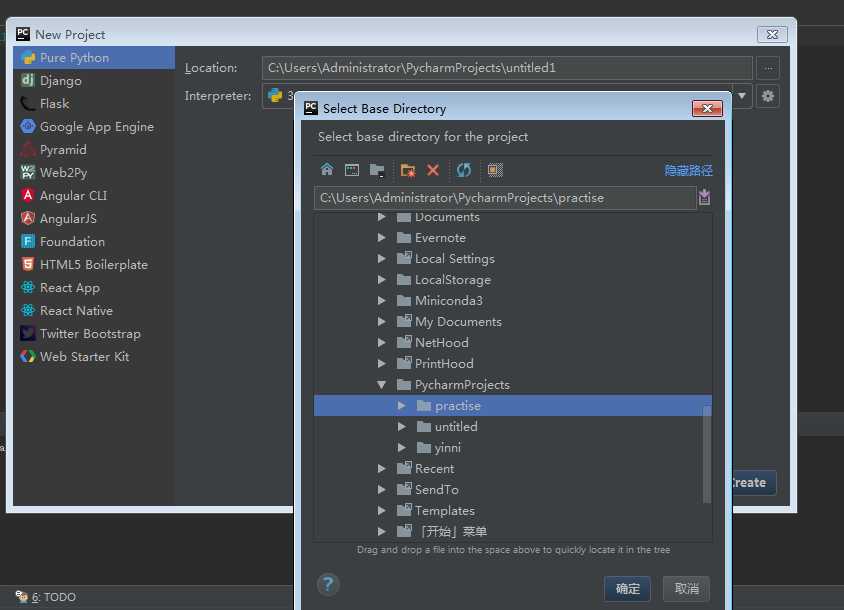
Task: Choose HTML5 Boilerplate project type
Action: pos(94,264)
